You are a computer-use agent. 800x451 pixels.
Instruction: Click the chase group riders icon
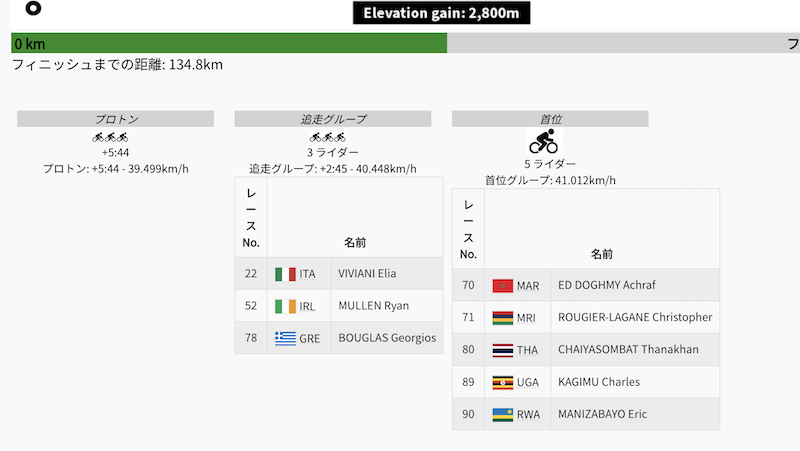pyautogui.click(x=328, y=137)
